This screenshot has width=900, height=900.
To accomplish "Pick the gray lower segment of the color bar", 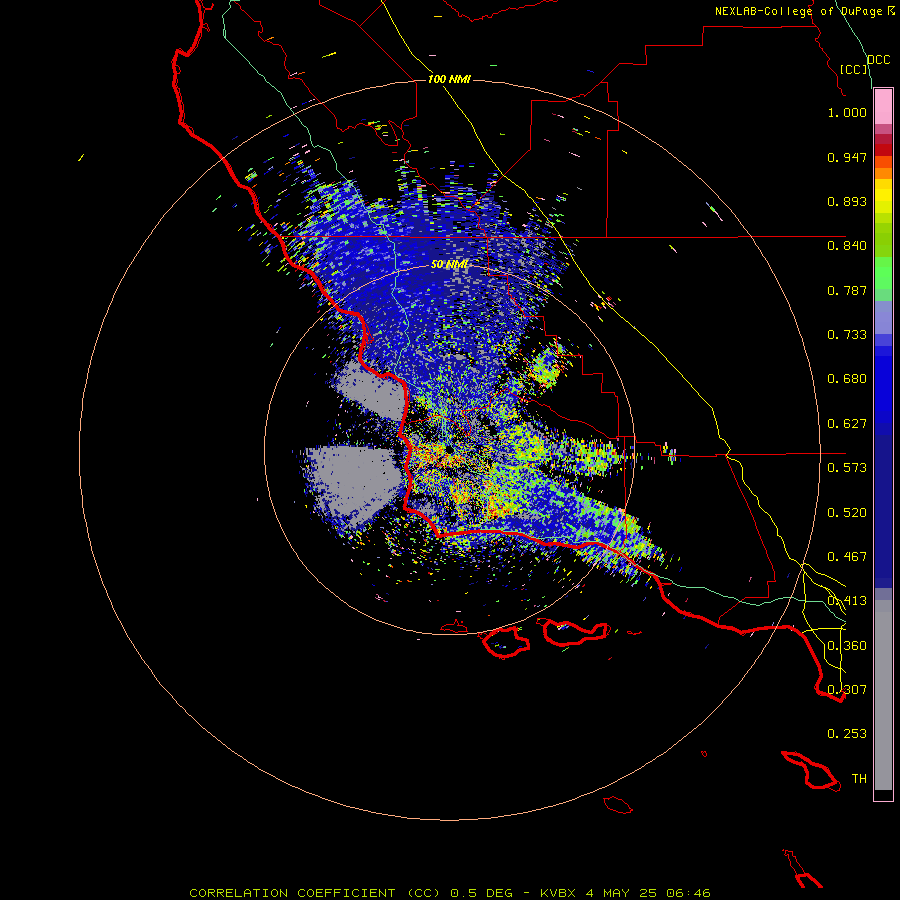I will click(883, 695).
